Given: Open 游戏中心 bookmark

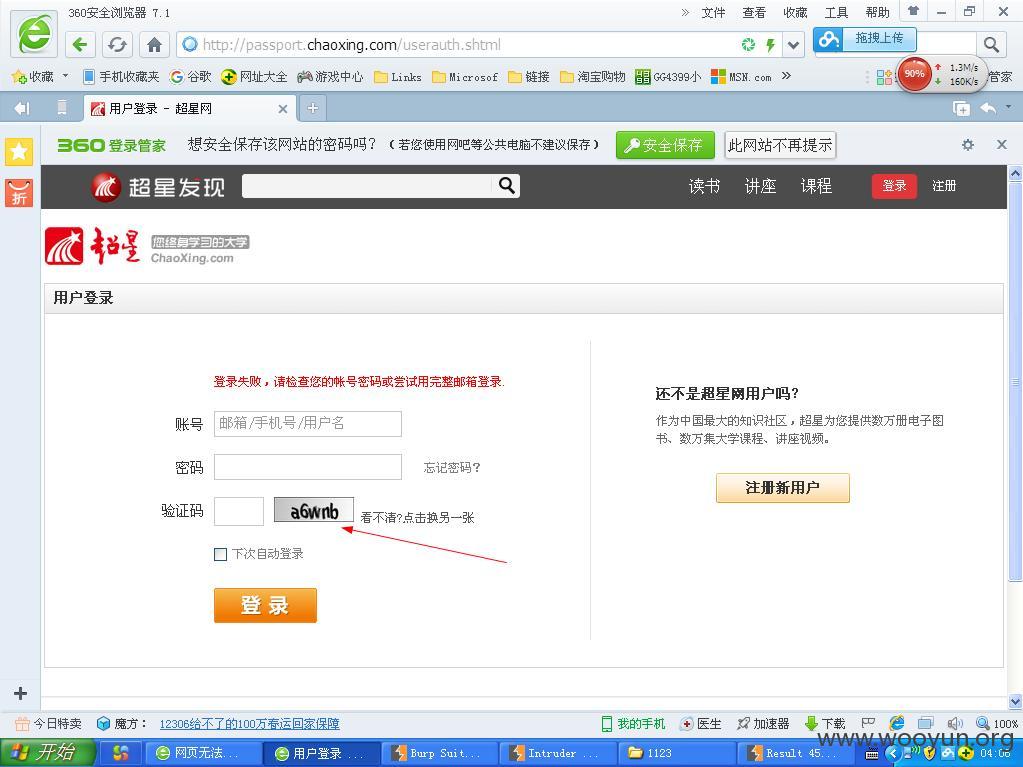Looking at the screenshot, I should pyautogui.click(x=329, y=76).
